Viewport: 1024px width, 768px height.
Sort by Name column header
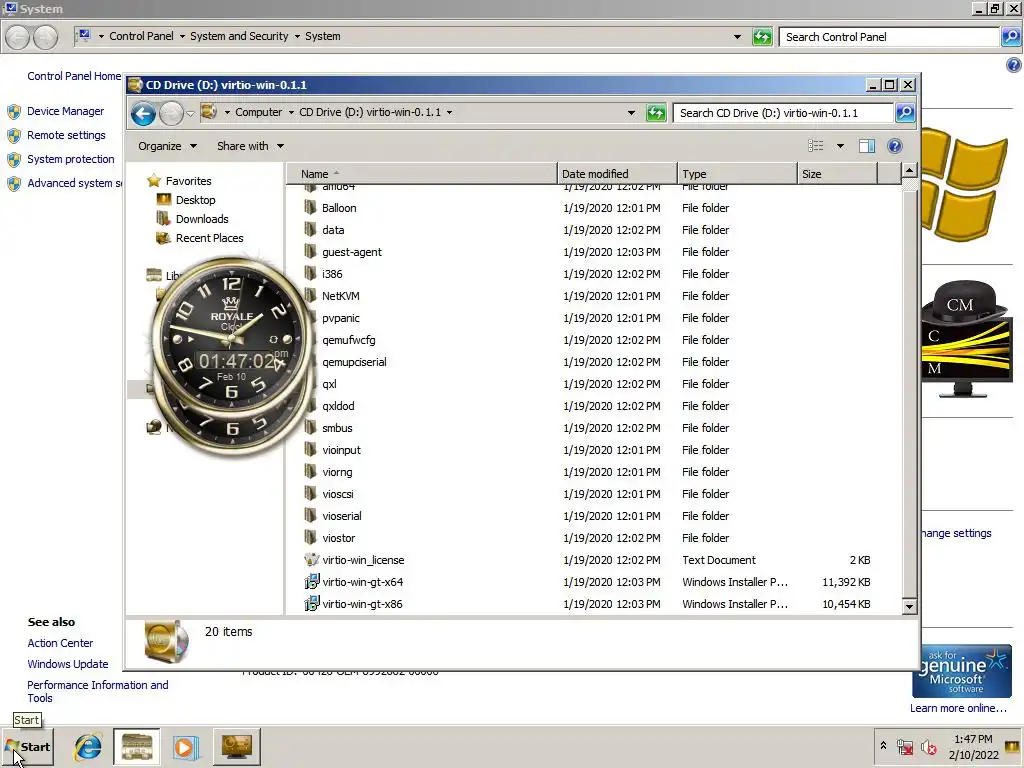tap(422, 174)
